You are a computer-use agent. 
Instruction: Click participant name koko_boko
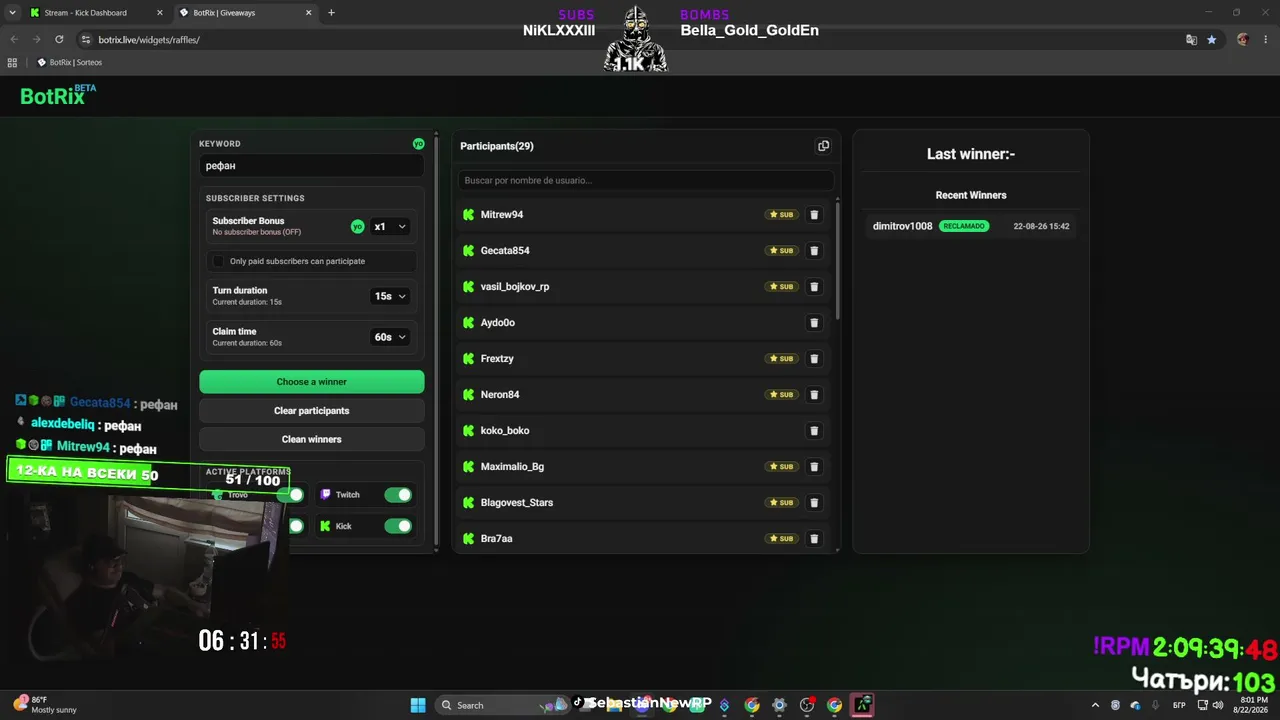pos(505,431)
